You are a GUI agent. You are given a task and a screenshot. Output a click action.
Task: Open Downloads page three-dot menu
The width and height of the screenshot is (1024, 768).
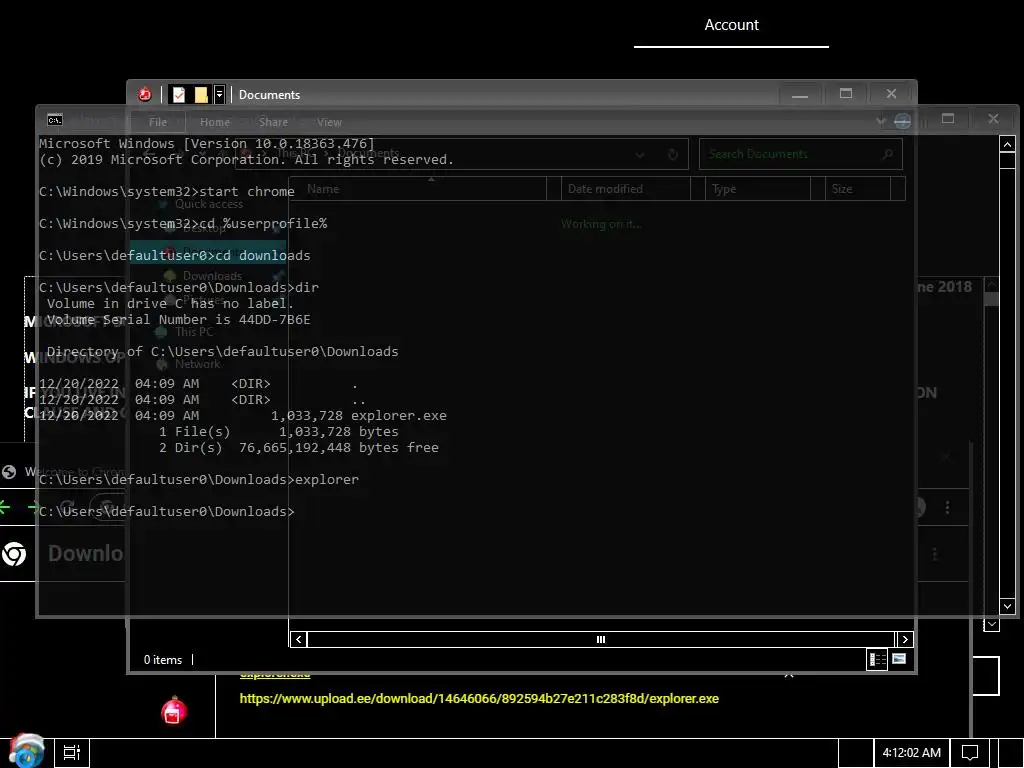935,554
